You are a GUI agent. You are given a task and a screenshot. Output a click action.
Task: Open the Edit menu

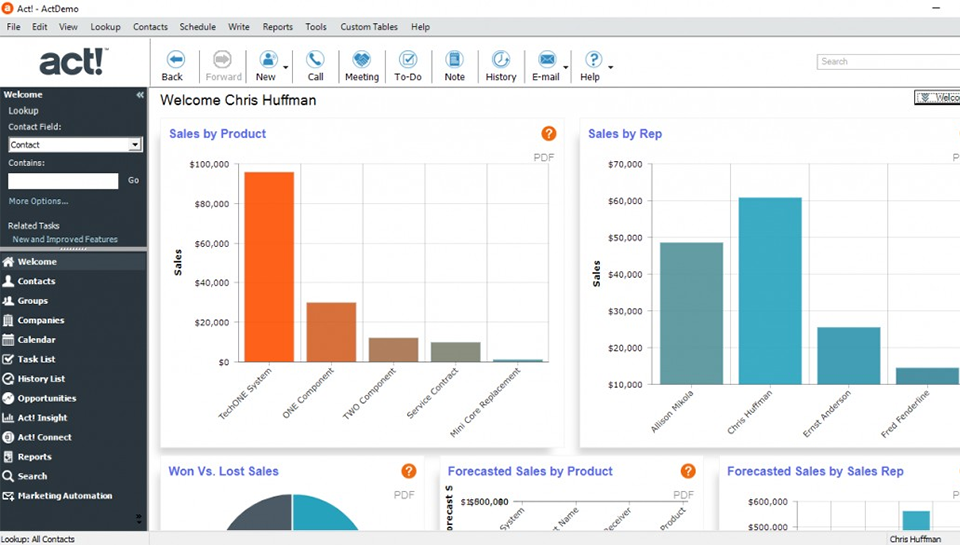(x=40, y=27)
